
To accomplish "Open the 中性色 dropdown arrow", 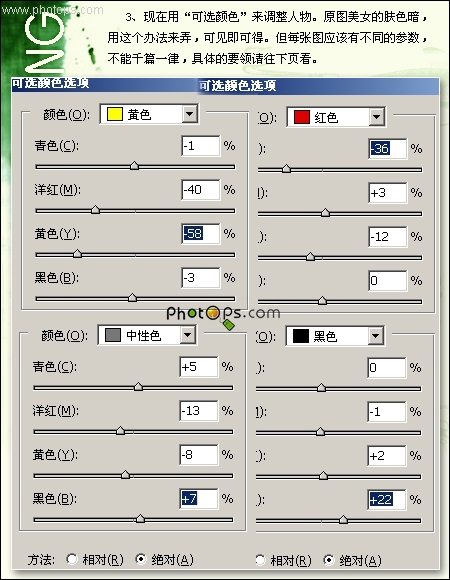I will pyautogui.click(x=187, y=335).
